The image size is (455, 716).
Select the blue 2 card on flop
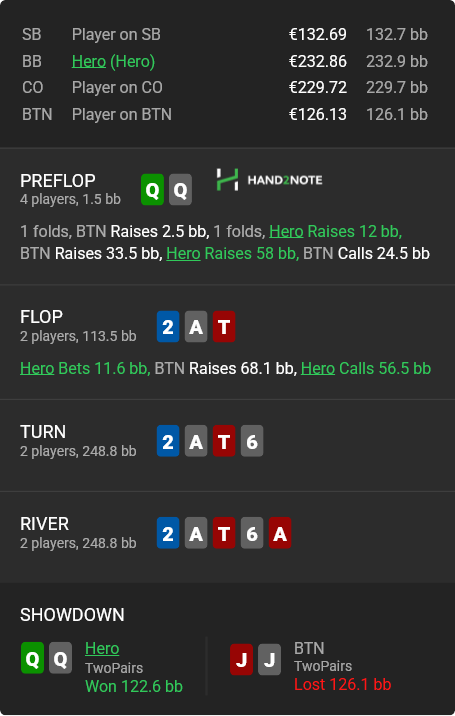point(168,326)
